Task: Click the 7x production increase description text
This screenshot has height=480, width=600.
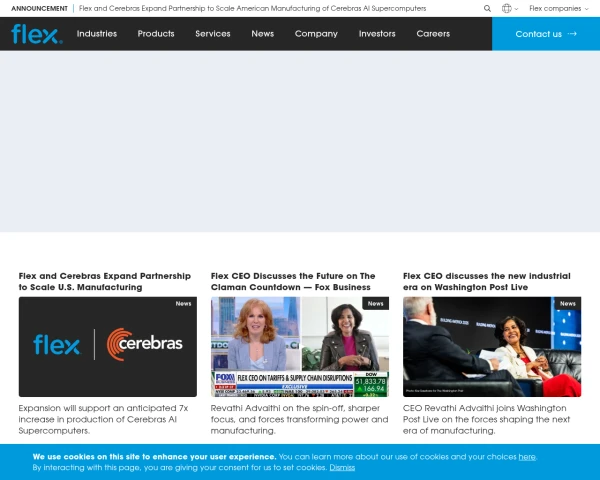Action: 103,419
